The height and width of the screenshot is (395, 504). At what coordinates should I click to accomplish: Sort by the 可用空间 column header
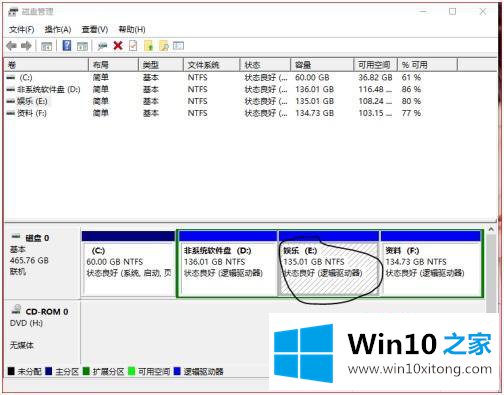(x=375, y=65)
